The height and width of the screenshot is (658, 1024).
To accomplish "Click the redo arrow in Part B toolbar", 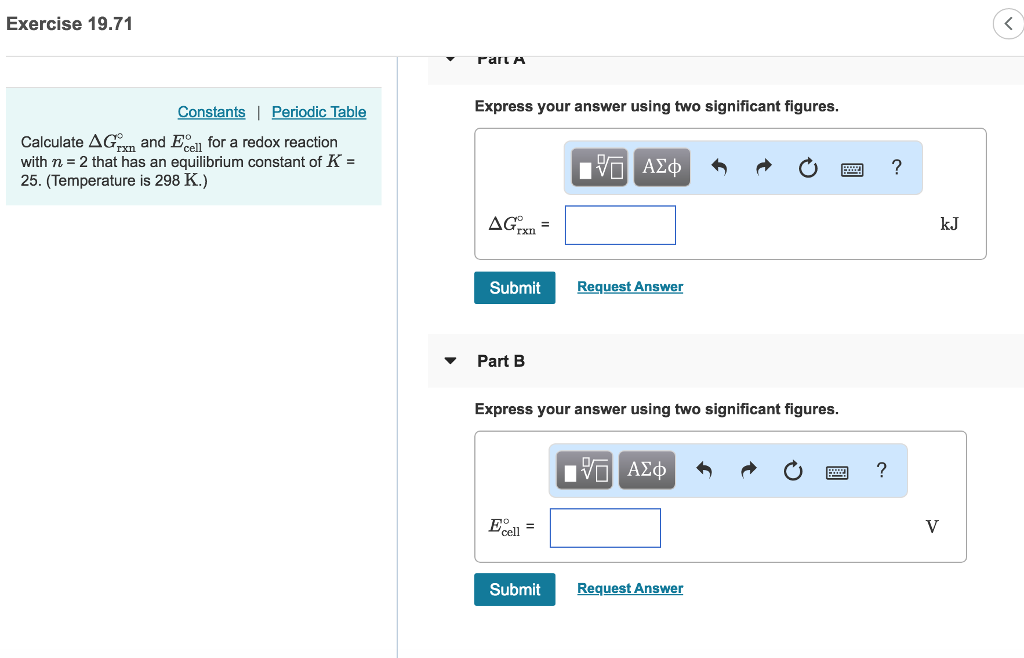I will click(748, 470).
